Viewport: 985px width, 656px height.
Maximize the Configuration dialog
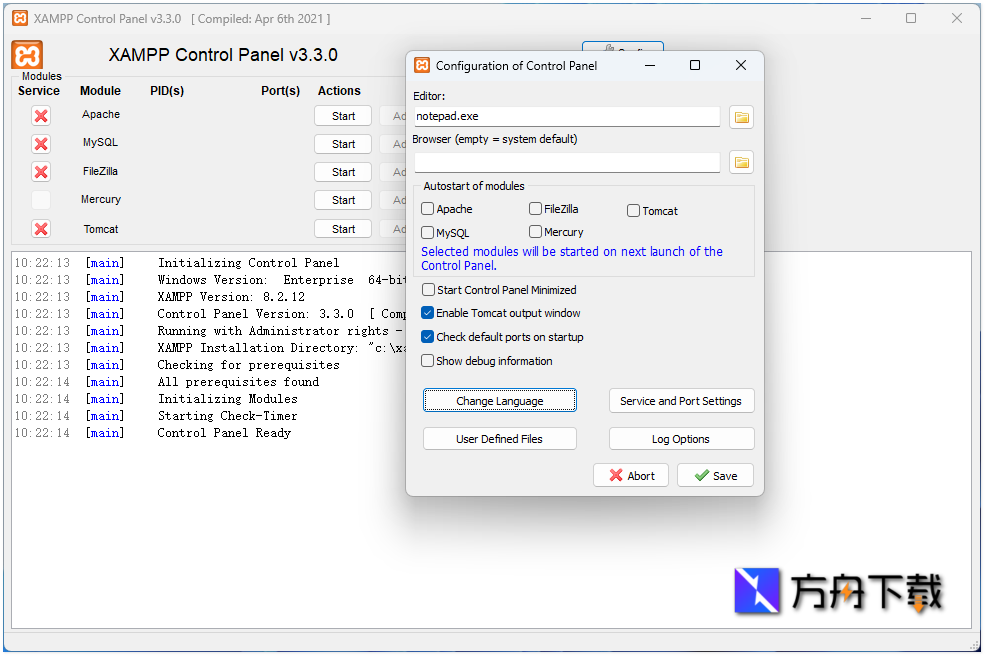[x=695, y=65]
